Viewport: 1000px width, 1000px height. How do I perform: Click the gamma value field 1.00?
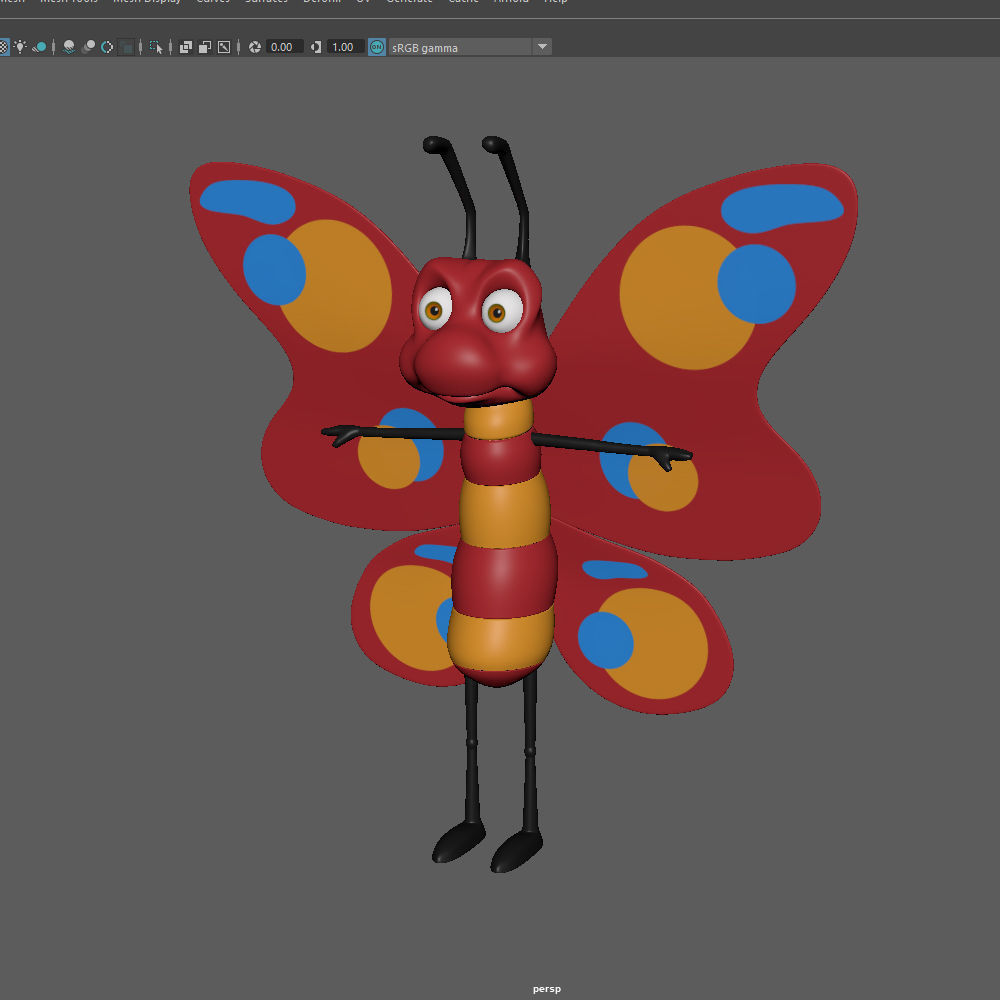(x=346, y=47)
